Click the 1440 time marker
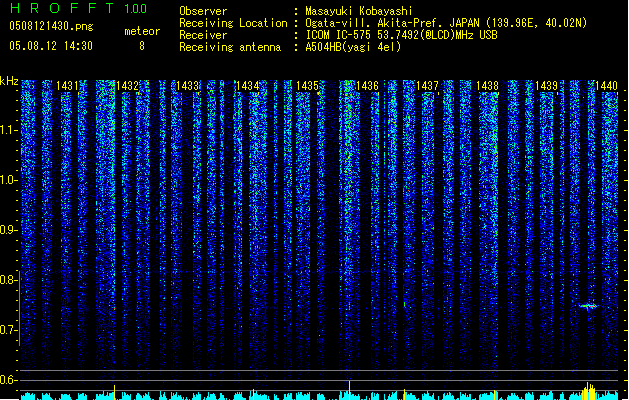629x400 pixels. pos(607,86)
